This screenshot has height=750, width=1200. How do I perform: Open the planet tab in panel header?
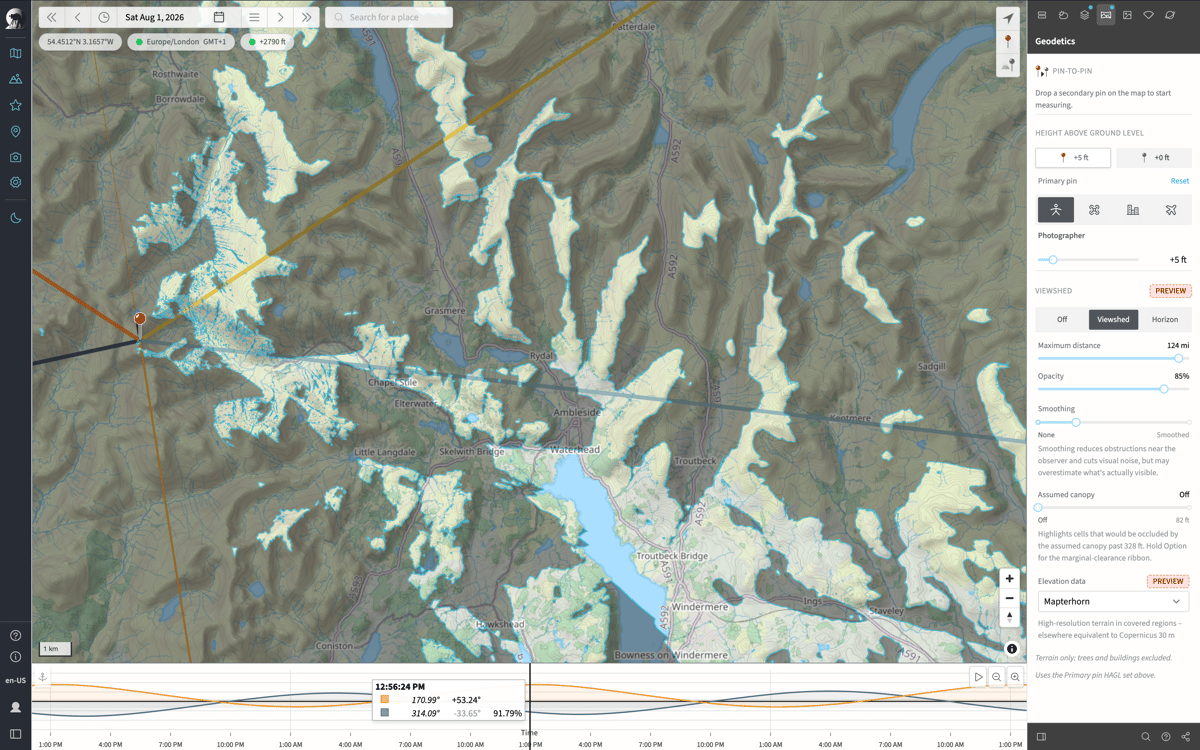pyautogui.click(x=1169, y=15)
